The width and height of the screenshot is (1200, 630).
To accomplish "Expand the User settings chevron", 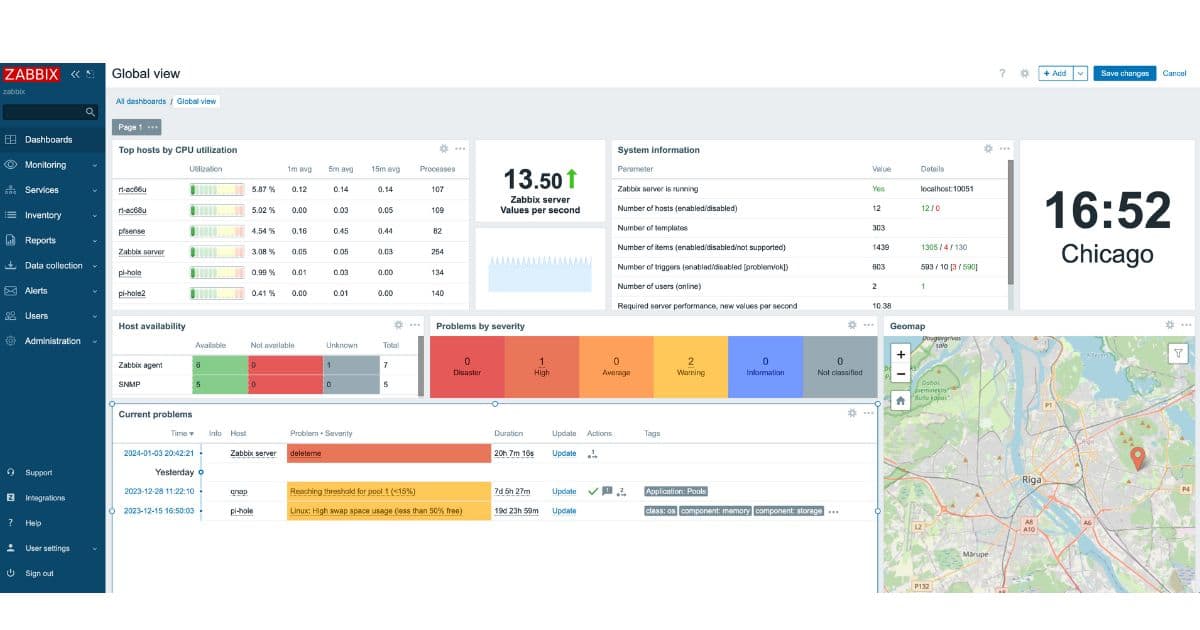I will [95, 548].
